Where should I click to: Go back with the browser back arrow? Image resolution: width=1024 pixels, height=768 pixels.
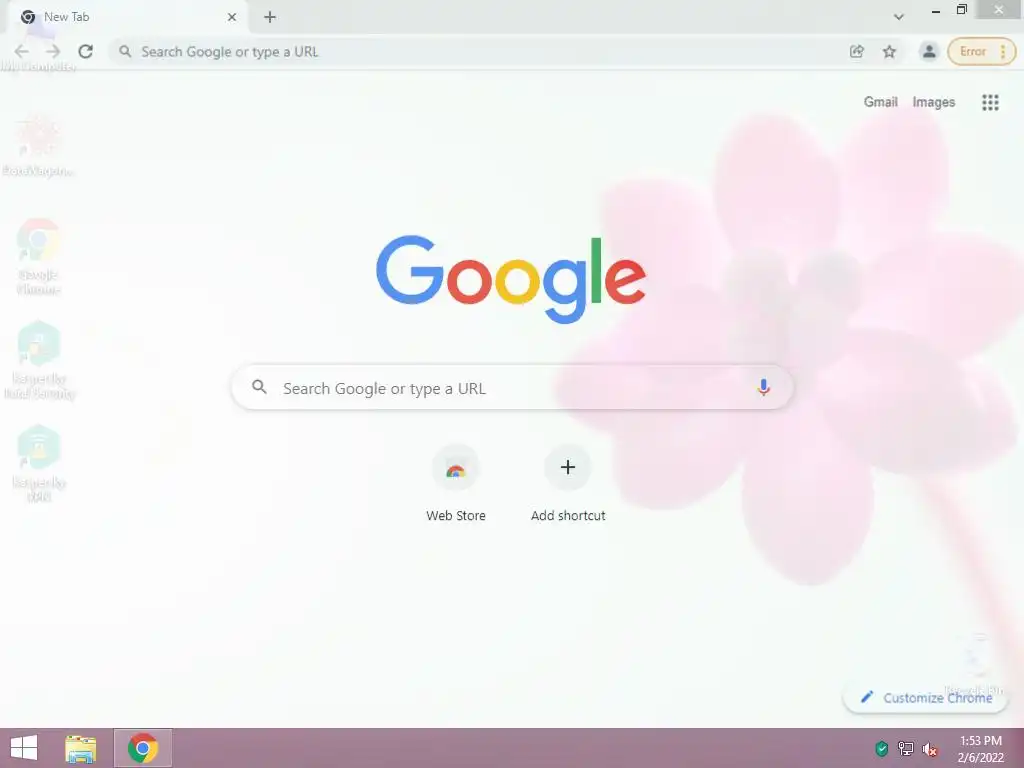[x=22, y=52]
